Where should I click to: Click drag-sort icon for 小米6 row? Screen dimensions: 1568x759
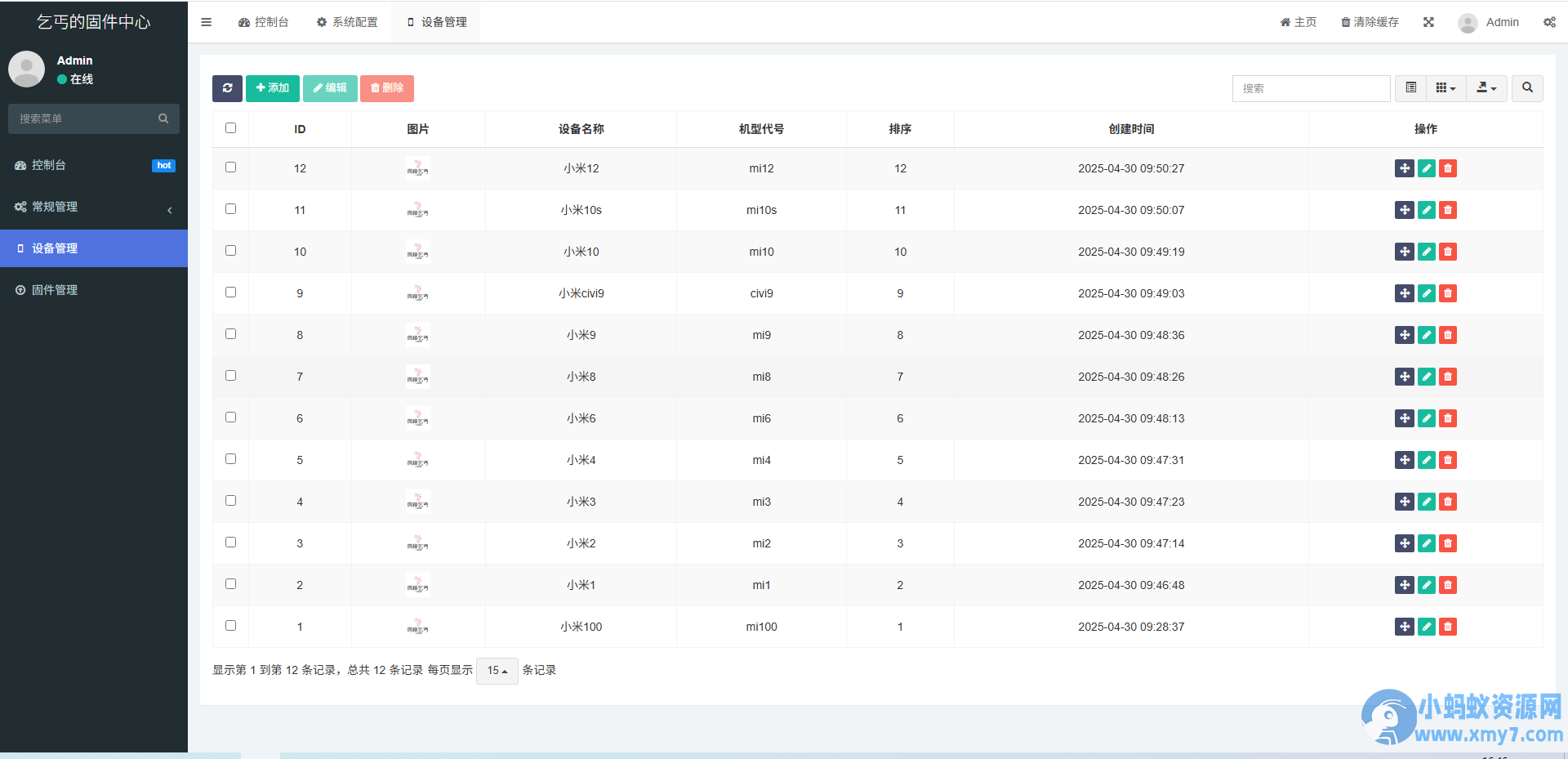coord(1404,418)
